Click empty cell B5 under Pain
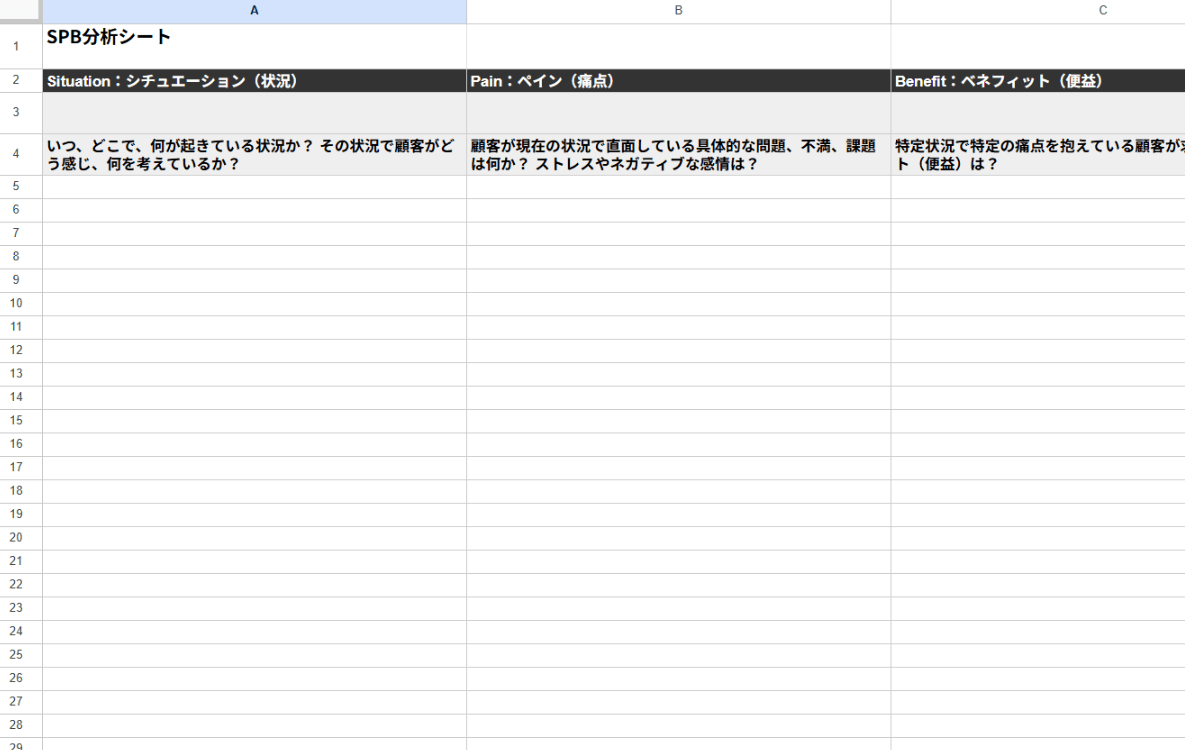 point(678,187)
